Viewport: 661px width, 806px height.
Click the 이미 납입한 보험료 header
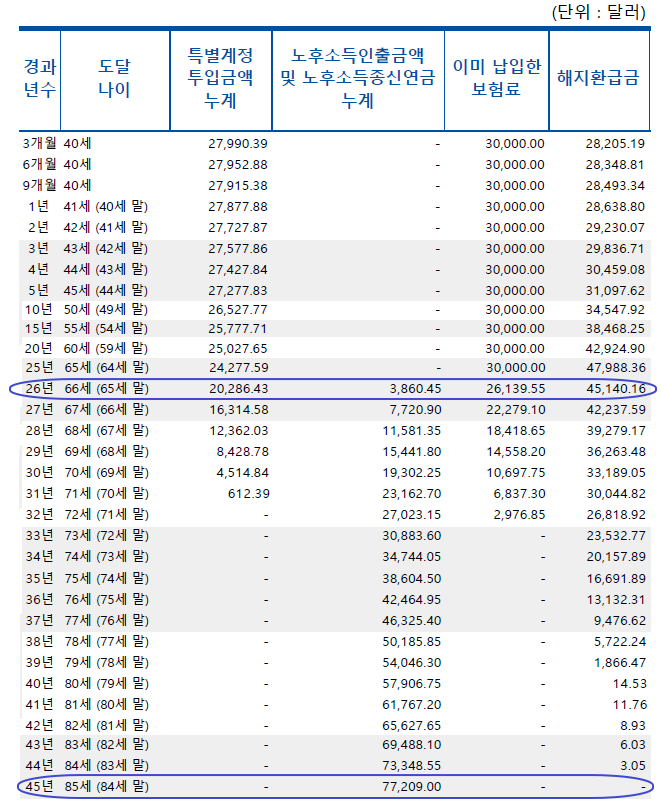point(497,78)
